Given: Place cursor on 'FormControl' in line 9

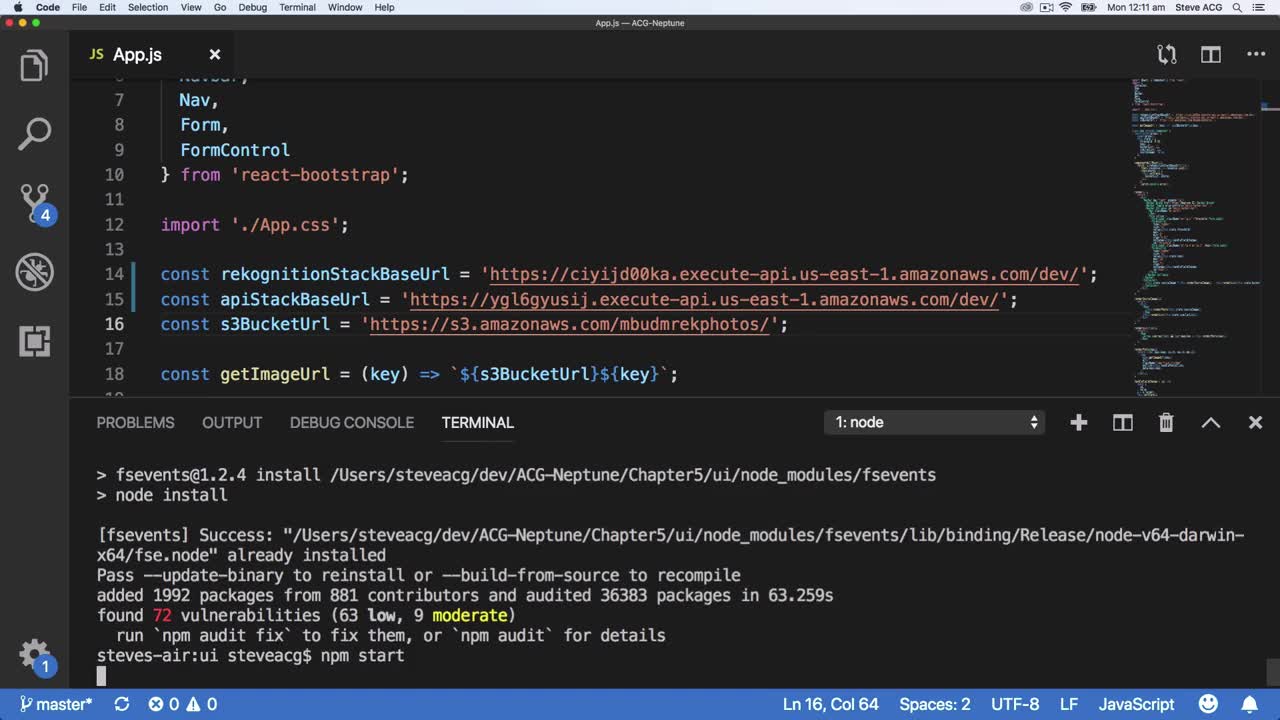Looking at the screenshot, I should pos(235,150).
